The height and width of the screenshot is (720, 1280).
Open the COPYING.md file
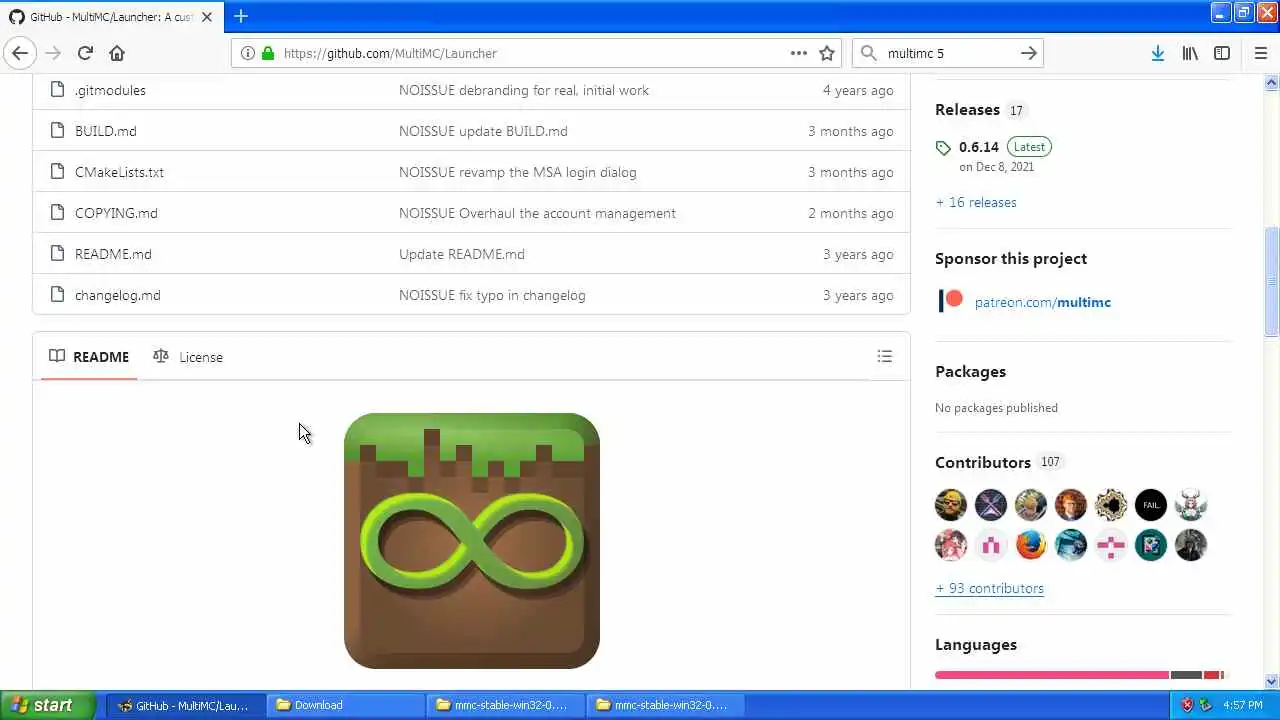(x=116, y=213)
